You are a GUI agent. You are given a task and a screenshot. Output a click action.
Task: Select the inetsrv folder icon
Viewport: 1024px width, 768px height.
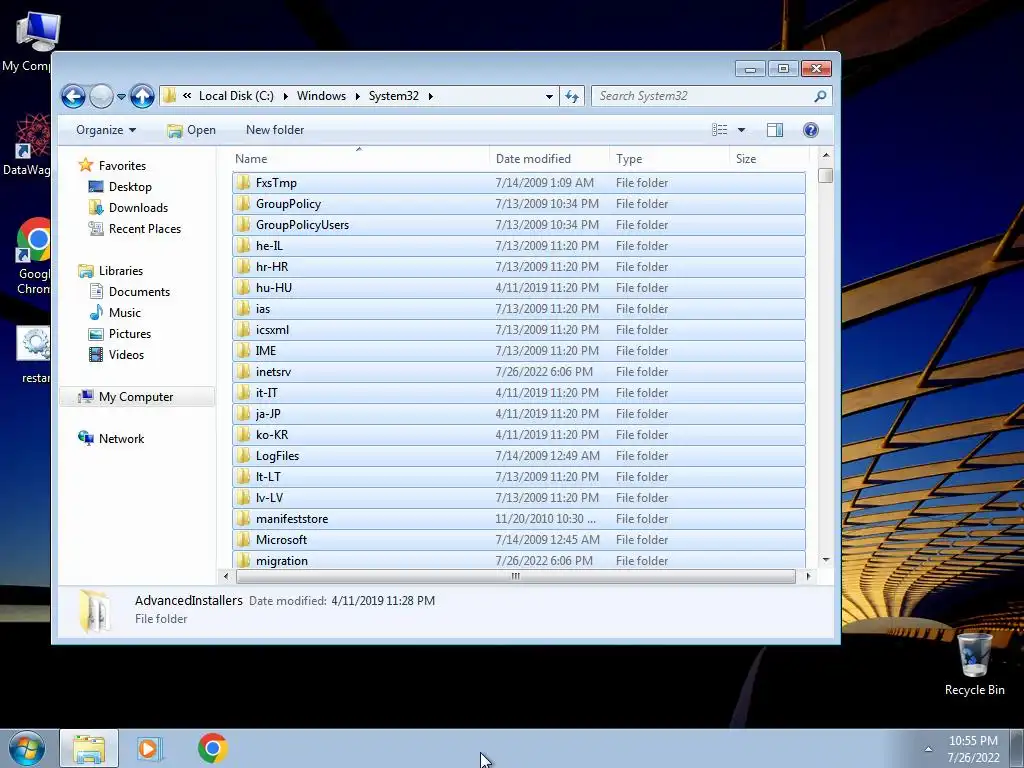click(243, 372)
